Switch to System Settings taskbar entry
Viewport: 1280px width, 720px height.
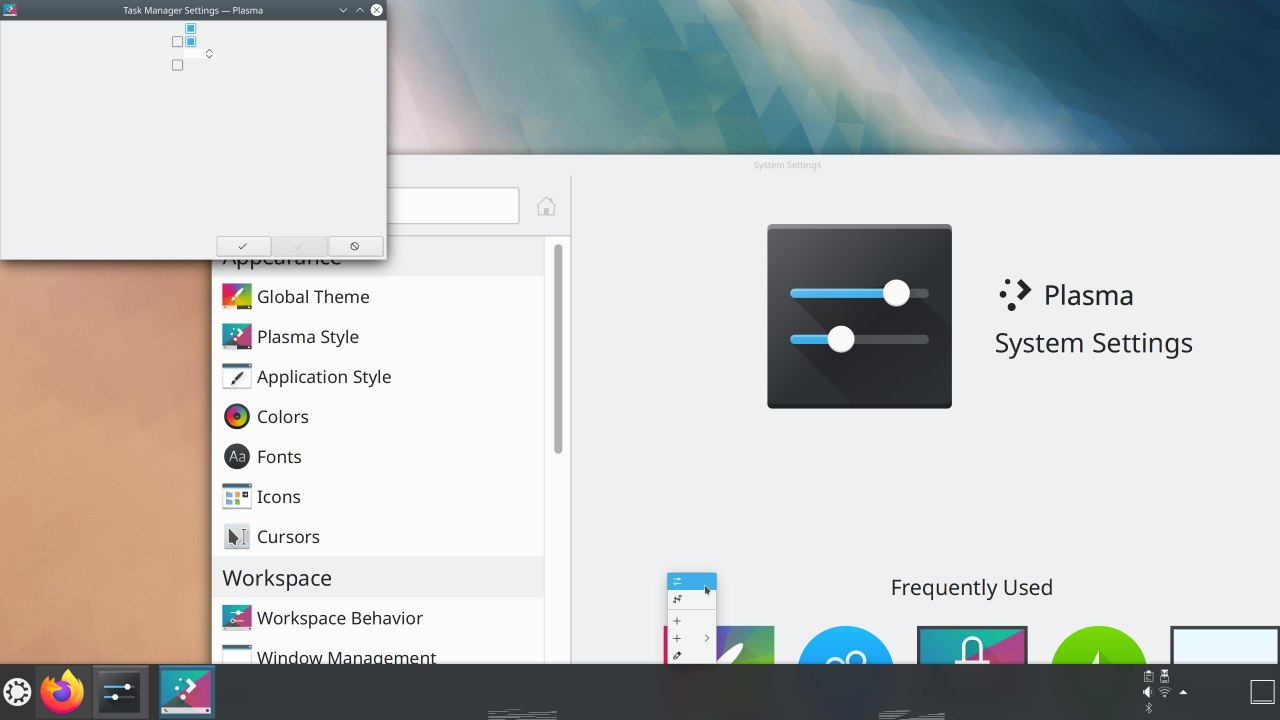click(121, 692)
